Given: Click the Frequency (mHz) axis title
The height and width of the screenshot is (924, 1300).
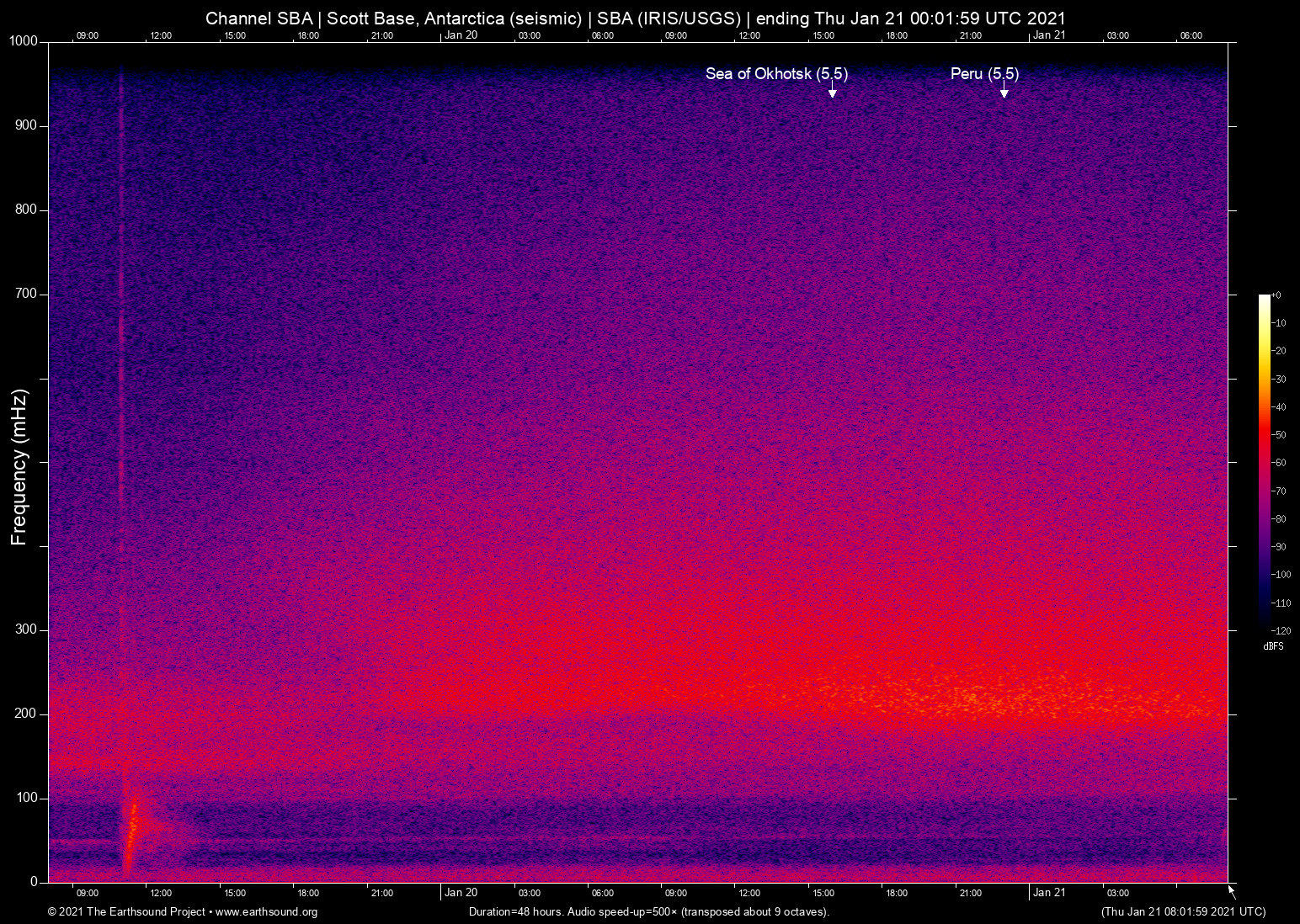Looking at the screenshot, I should (19, 467).
